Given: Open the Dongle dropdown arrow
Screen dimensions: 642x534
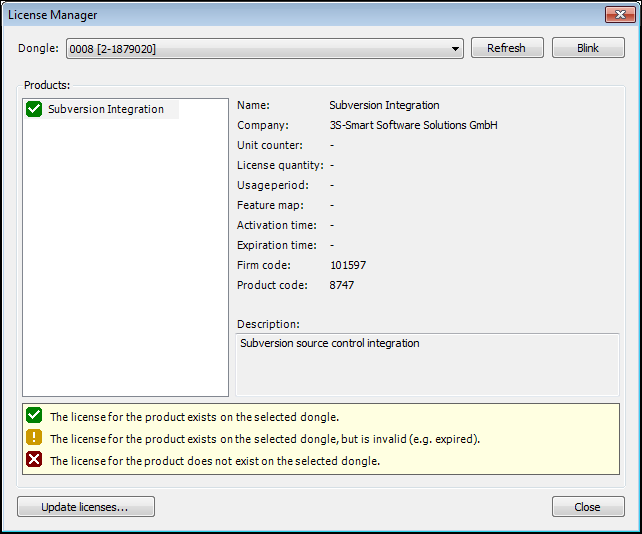Looking at the screenshot, I should click(x=455, y=49).
